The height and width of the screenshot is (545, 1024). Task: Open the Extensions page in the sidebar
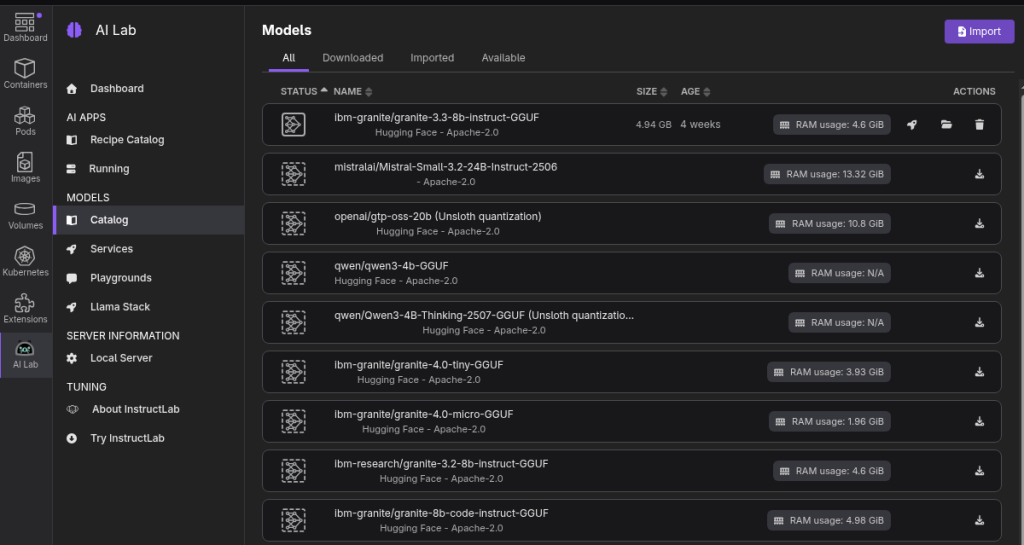click(25, 309)
